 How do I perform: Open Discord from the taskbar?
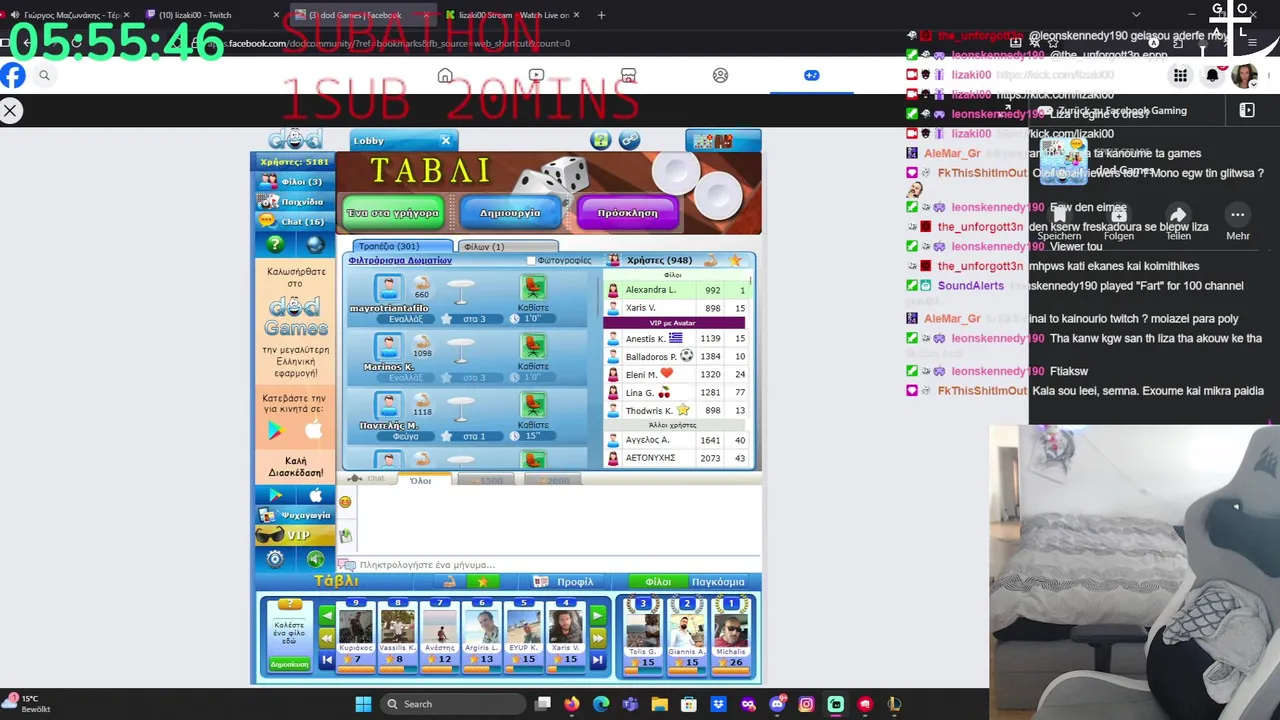777,704
